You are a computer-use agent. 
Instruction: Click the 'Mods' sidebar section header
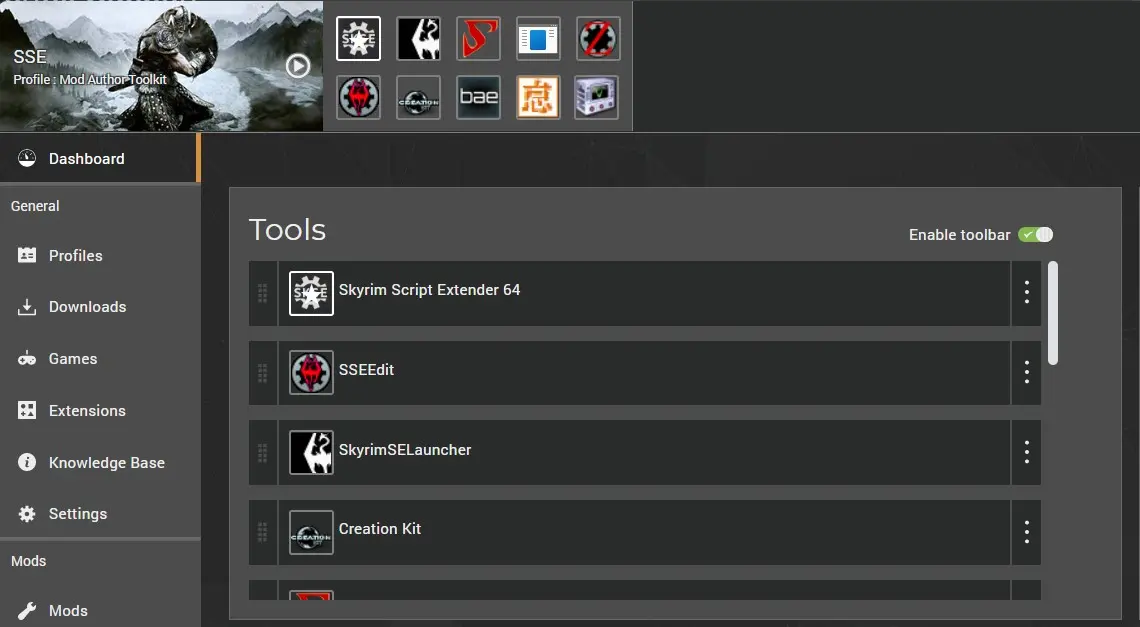[28, 561]
